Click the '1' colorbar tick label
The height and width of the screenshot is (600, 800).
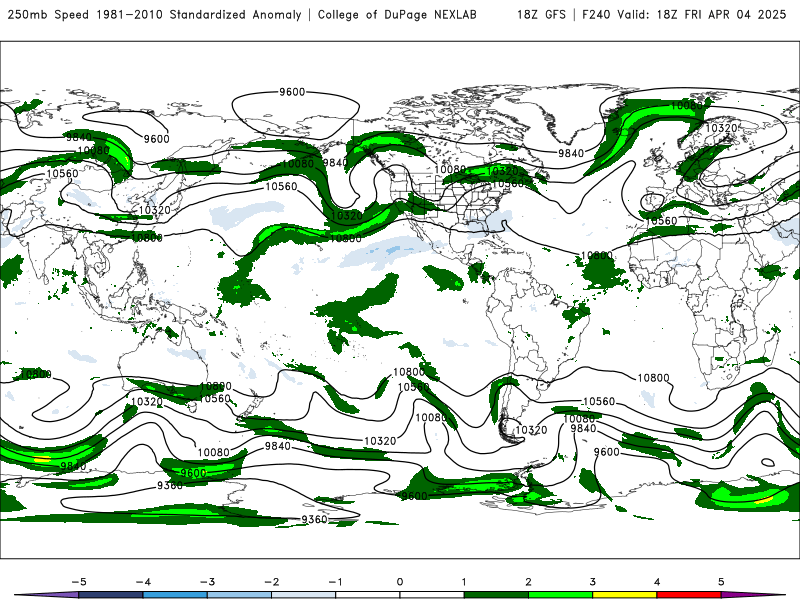(x=464, y=582)
